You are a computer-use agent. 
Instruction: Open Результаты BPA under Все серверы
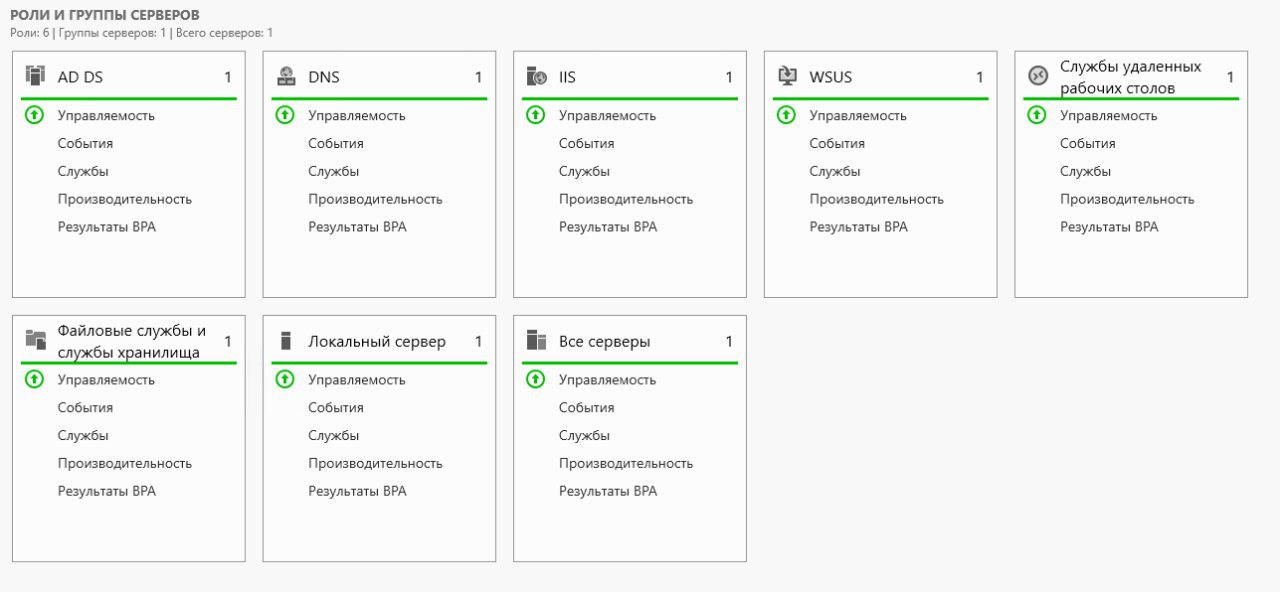click(x=608, y=491)
